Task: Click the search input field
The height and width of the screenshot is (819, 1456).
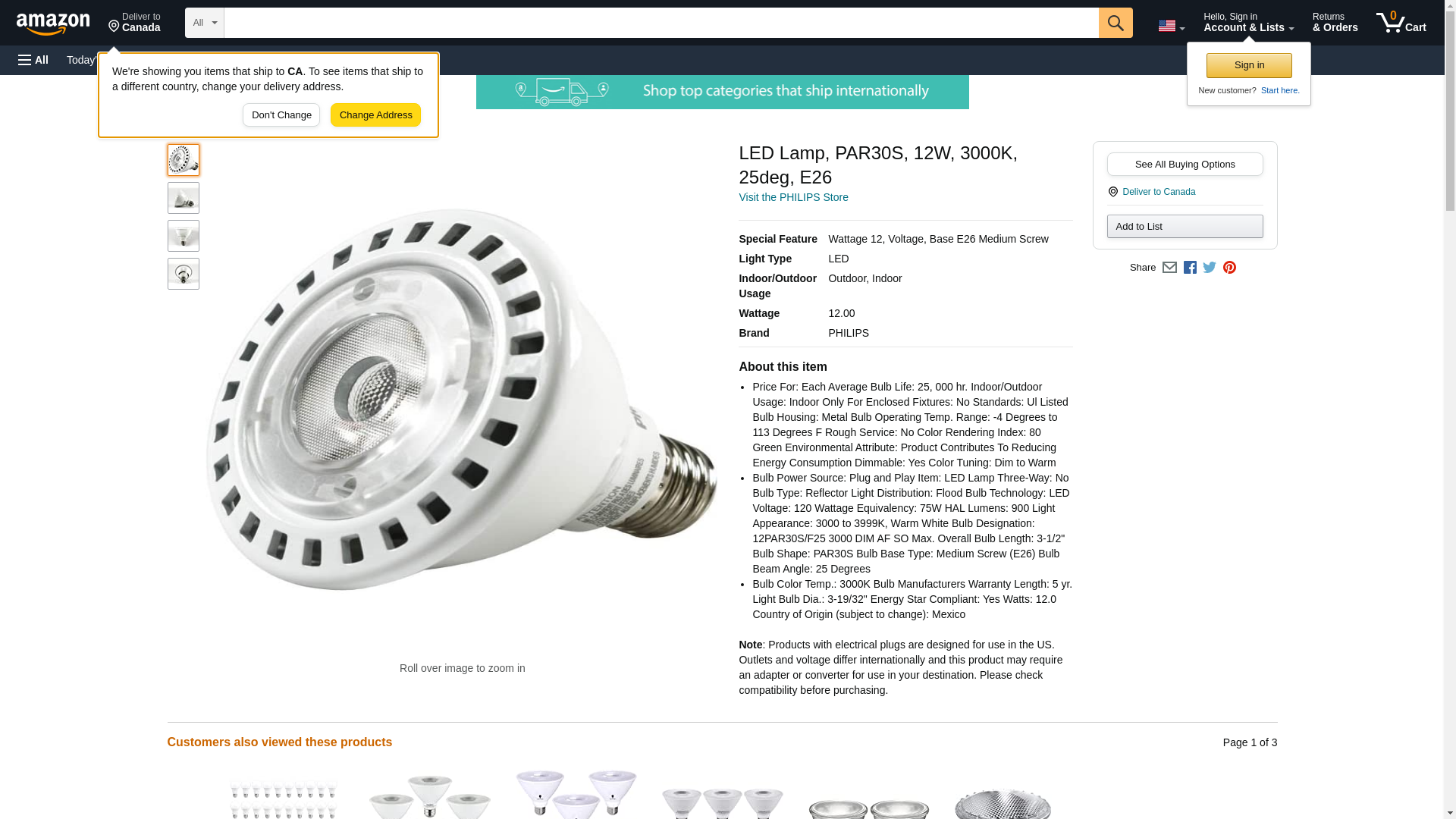Action: coord(661,23)
